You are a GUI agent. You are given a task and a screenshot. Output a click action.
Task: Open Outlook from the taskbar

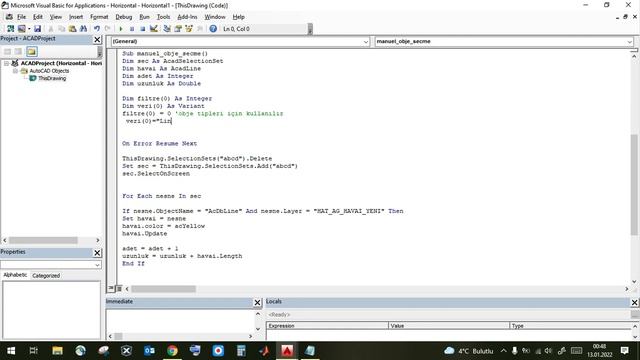149,351
